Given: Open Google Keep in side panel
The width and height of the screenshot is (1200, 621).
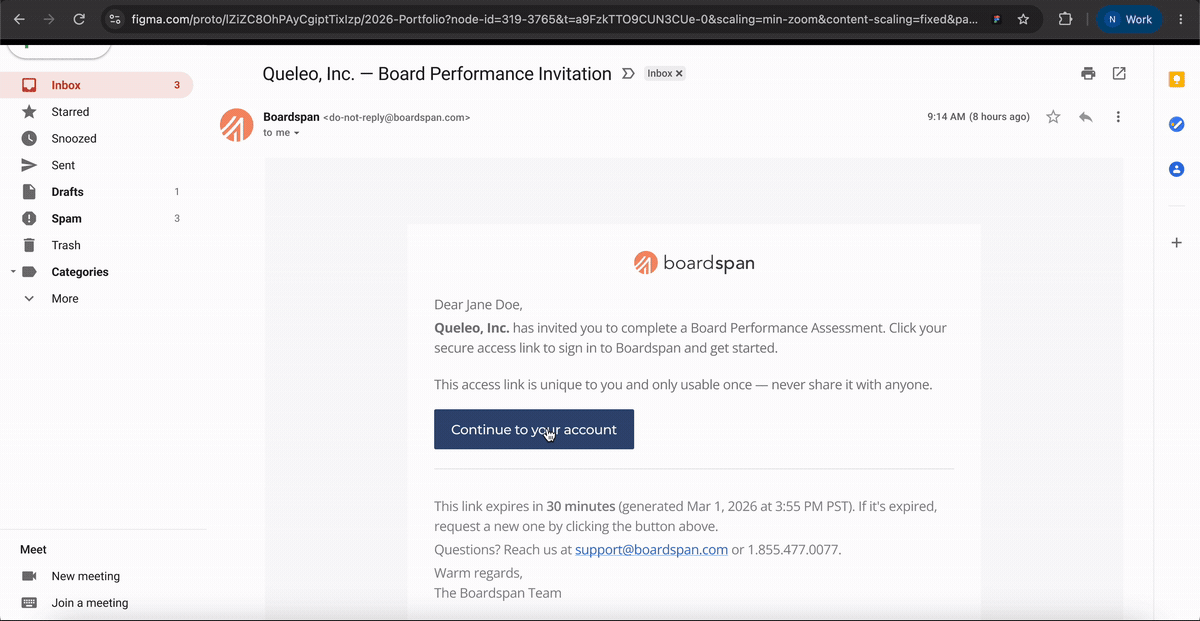Looking at the screenshot, I should pyautogui.click(x=1177, y=80).
